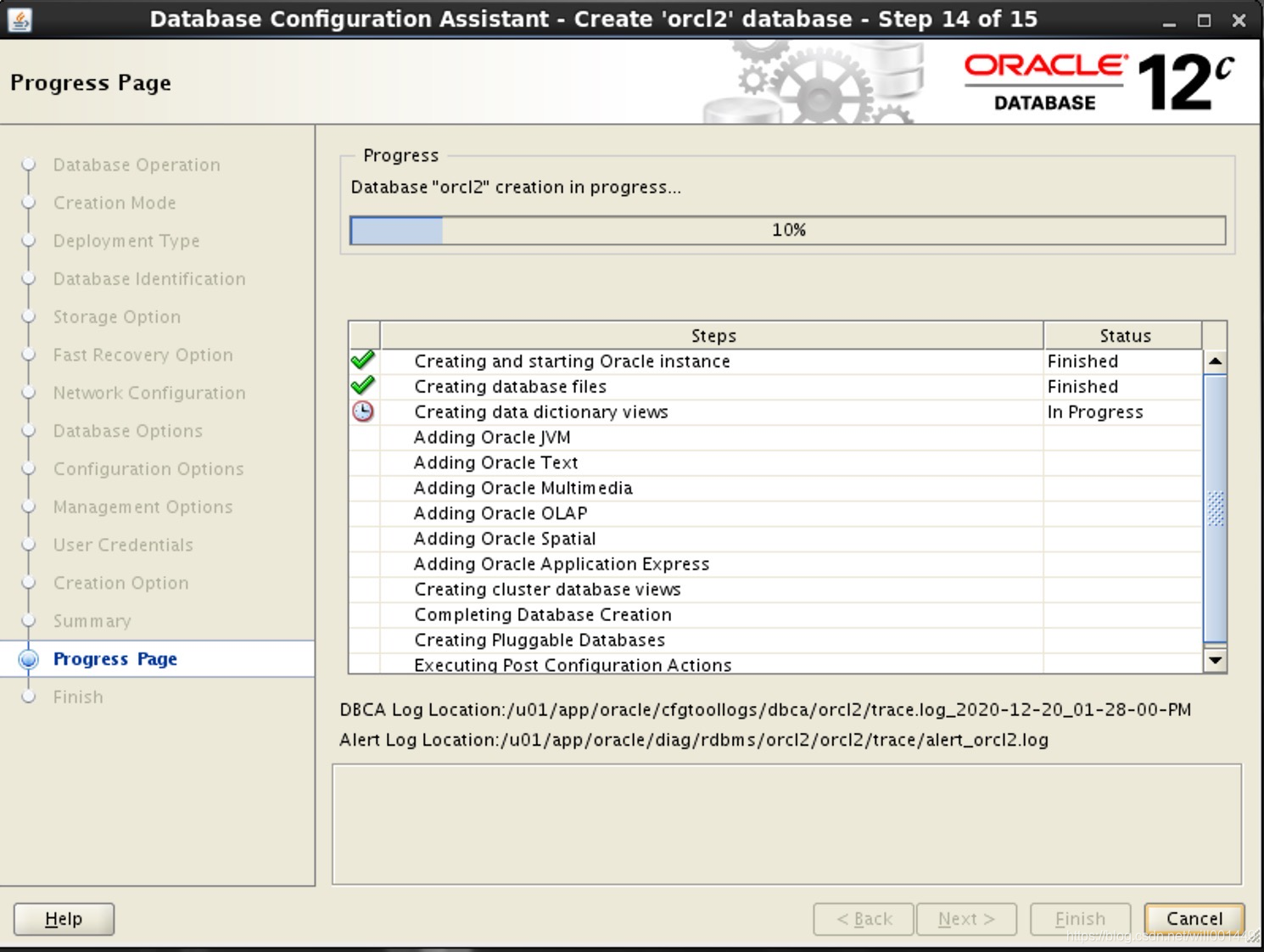Click the Java window icon in title bar
This screenshot has height=952, width=1264.
pyautogui.click(x=20, y=20)
